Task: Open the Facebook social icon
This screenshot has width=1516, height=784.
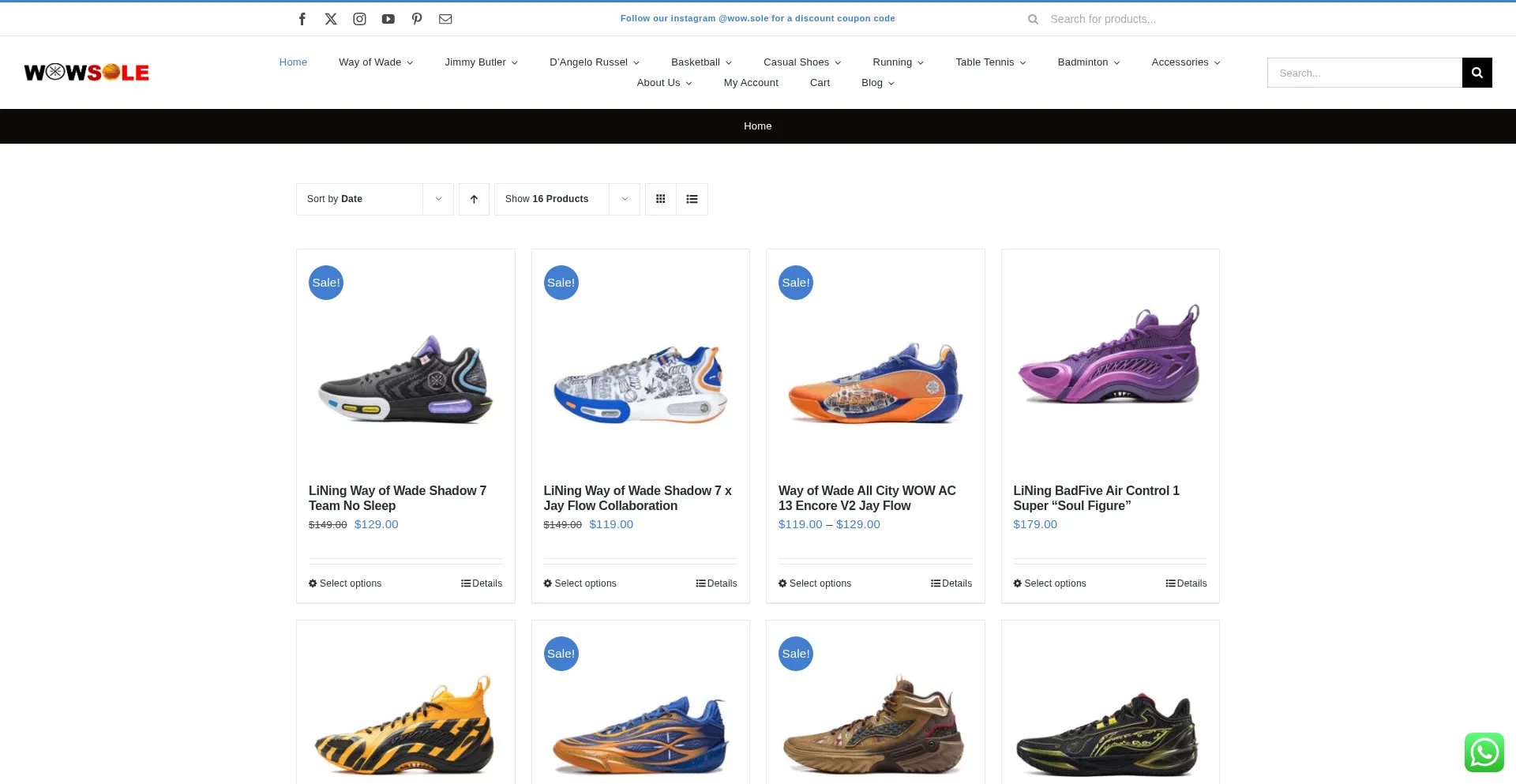Action: 302,19
